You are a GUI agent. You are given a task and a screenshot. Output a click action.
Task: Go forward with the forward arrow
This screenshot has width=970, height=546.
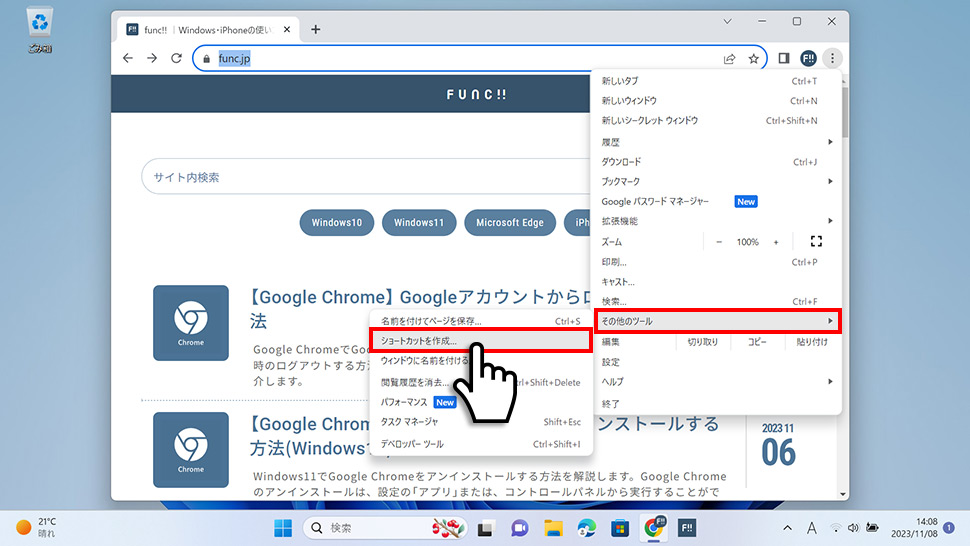152,58
